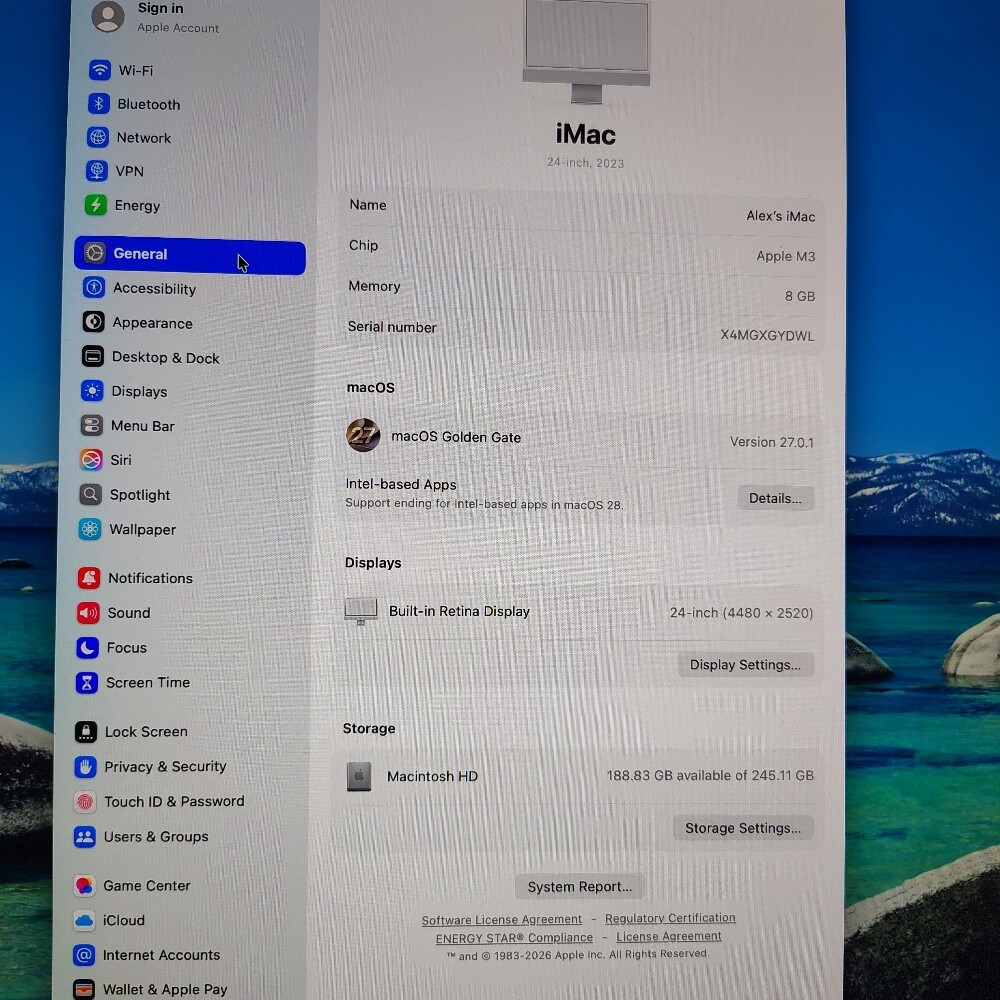This screenshot has width=1000, height=1000.
Task: Open Details for Intel-based Apps
Action: 776,498
